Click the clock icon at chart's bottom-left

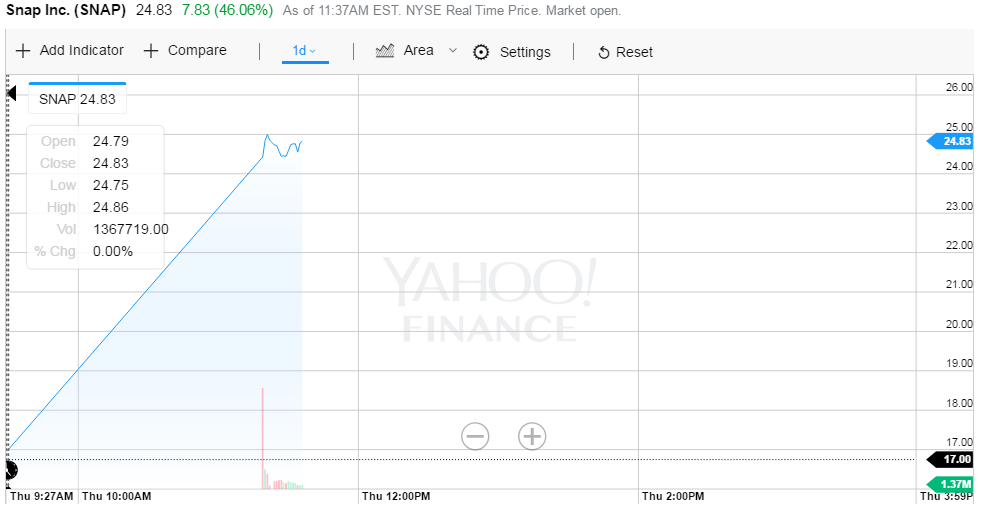[x=10, y=469]
